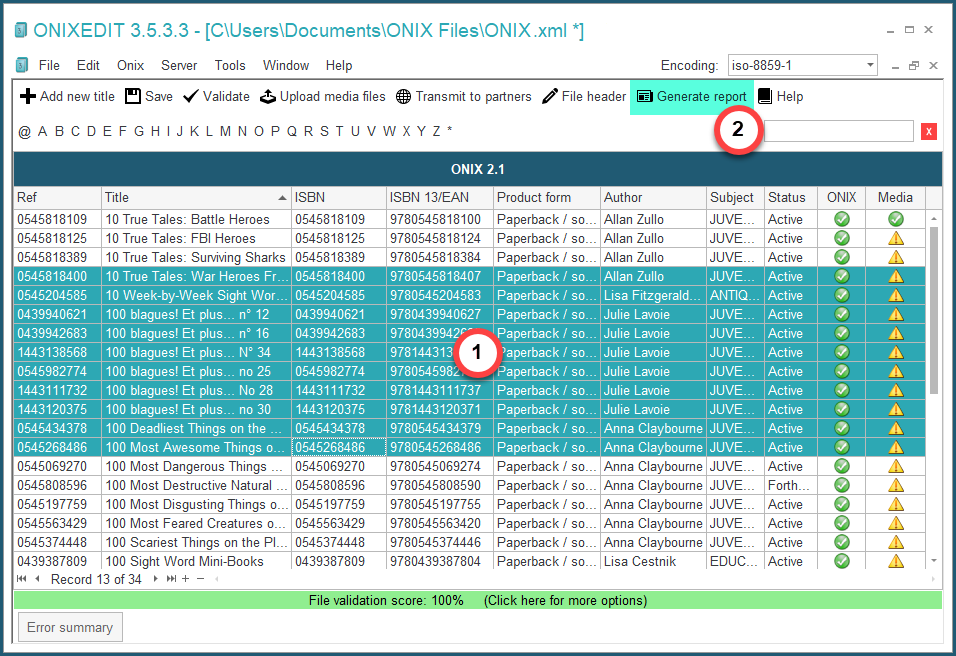Image resolution: width=956 pixels, height=656 pixels.
Task: Open the Onix menu
Action: pyautogui.click(x=130, y=65)
